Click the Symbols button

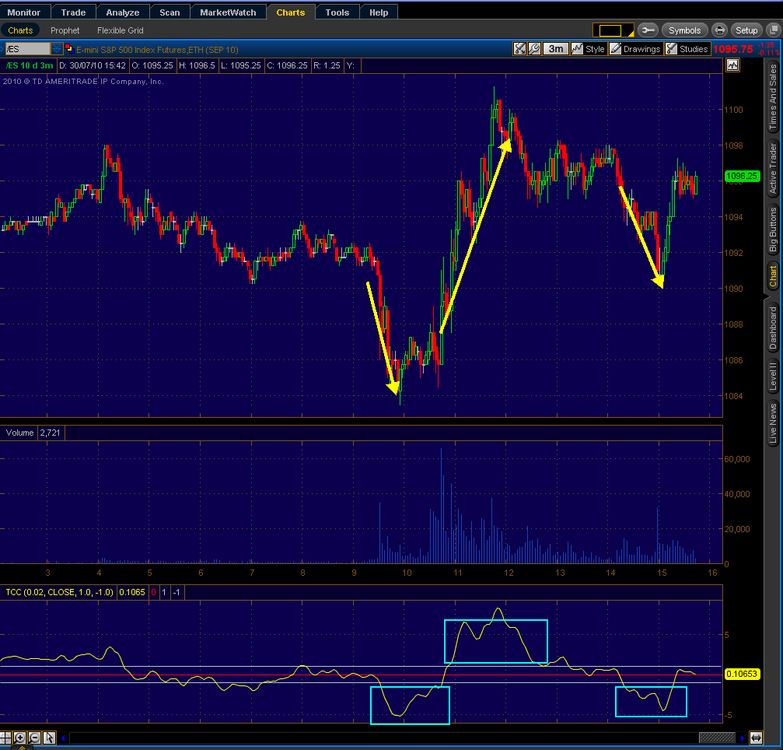[685, 30]
